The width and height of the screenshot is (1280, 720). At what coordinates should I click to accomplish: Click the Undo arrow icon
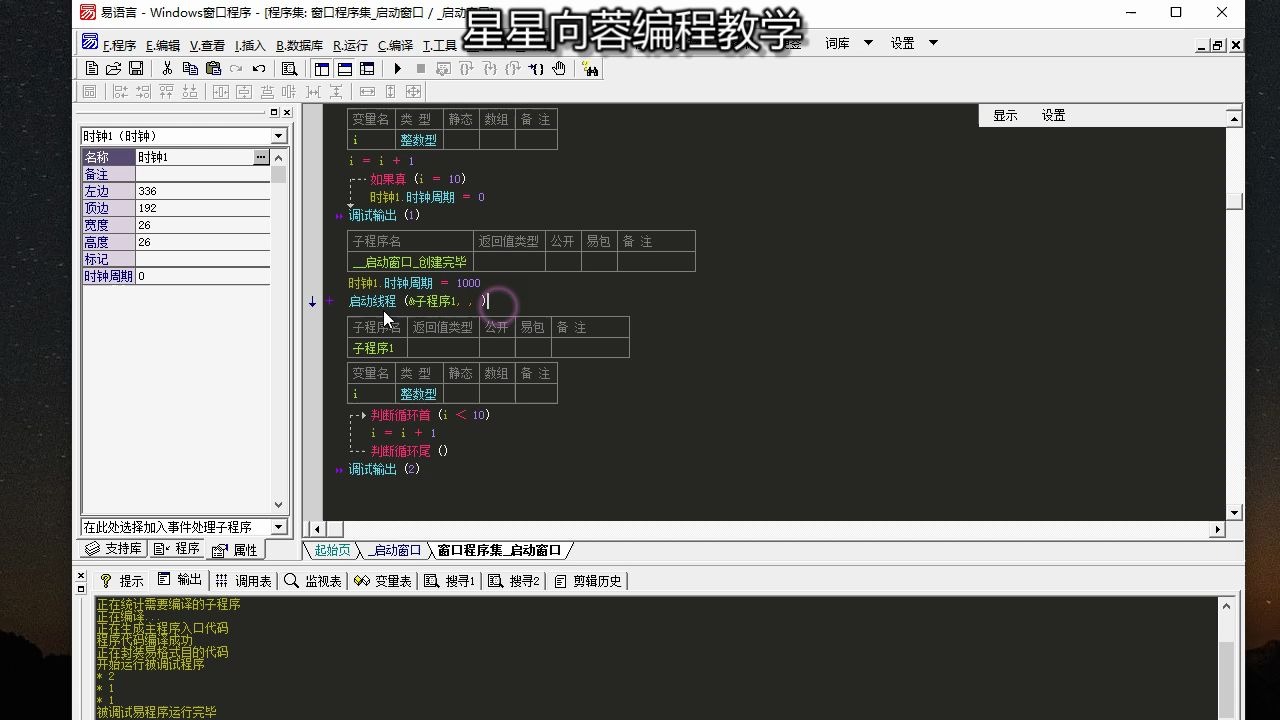257,68
